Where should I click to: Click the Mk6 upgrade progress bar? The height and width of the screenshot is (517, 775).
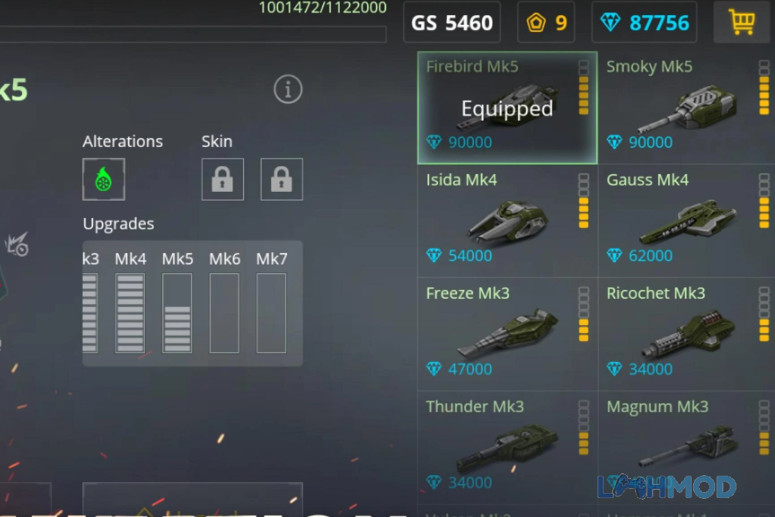(224, 313)
